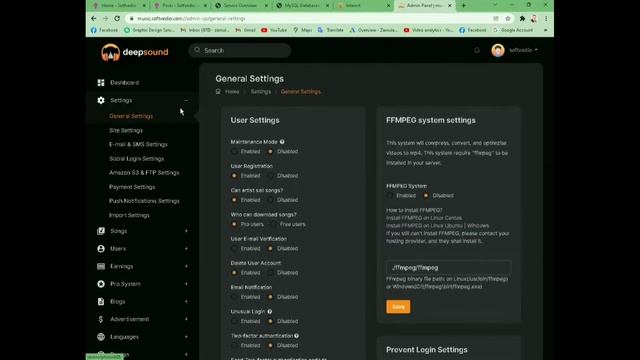This screenshot has height=360, width=640.
Task: Enable the FFMPEG System
Action: 390,196
